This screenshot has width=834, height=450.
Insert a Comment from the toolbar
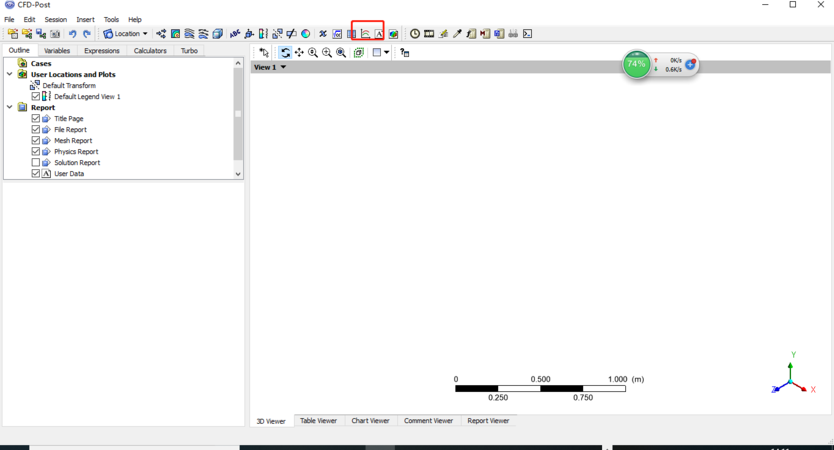379,34
